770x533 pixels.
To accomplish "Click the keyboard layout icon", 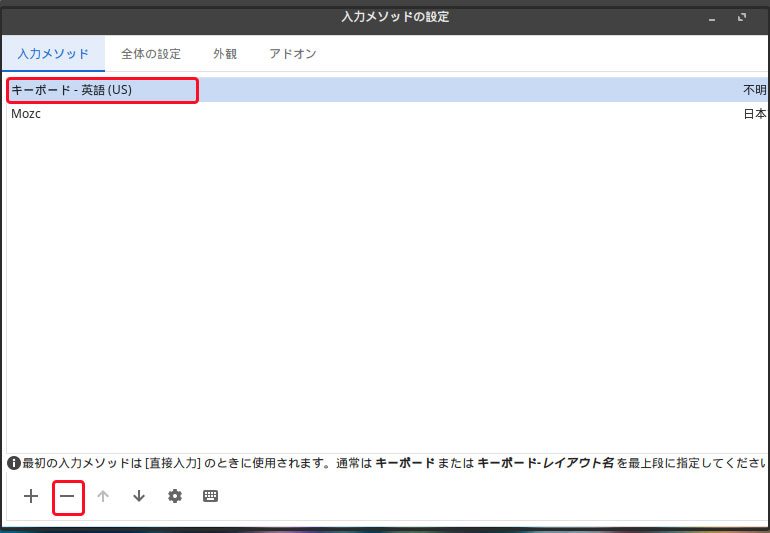I will (210, 496).
